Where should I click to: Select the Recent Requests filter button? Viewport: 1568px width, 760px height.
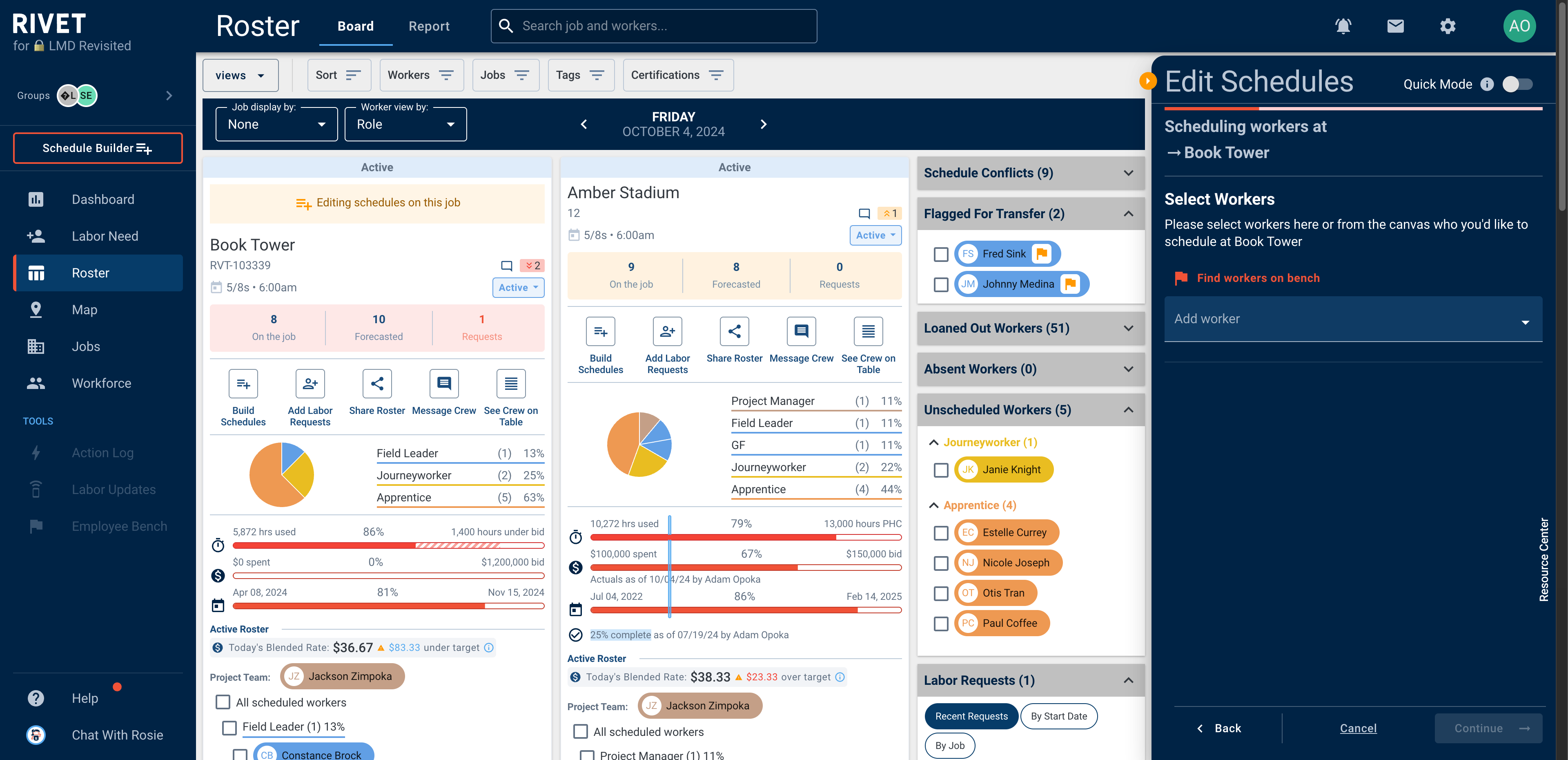[971, 716]
